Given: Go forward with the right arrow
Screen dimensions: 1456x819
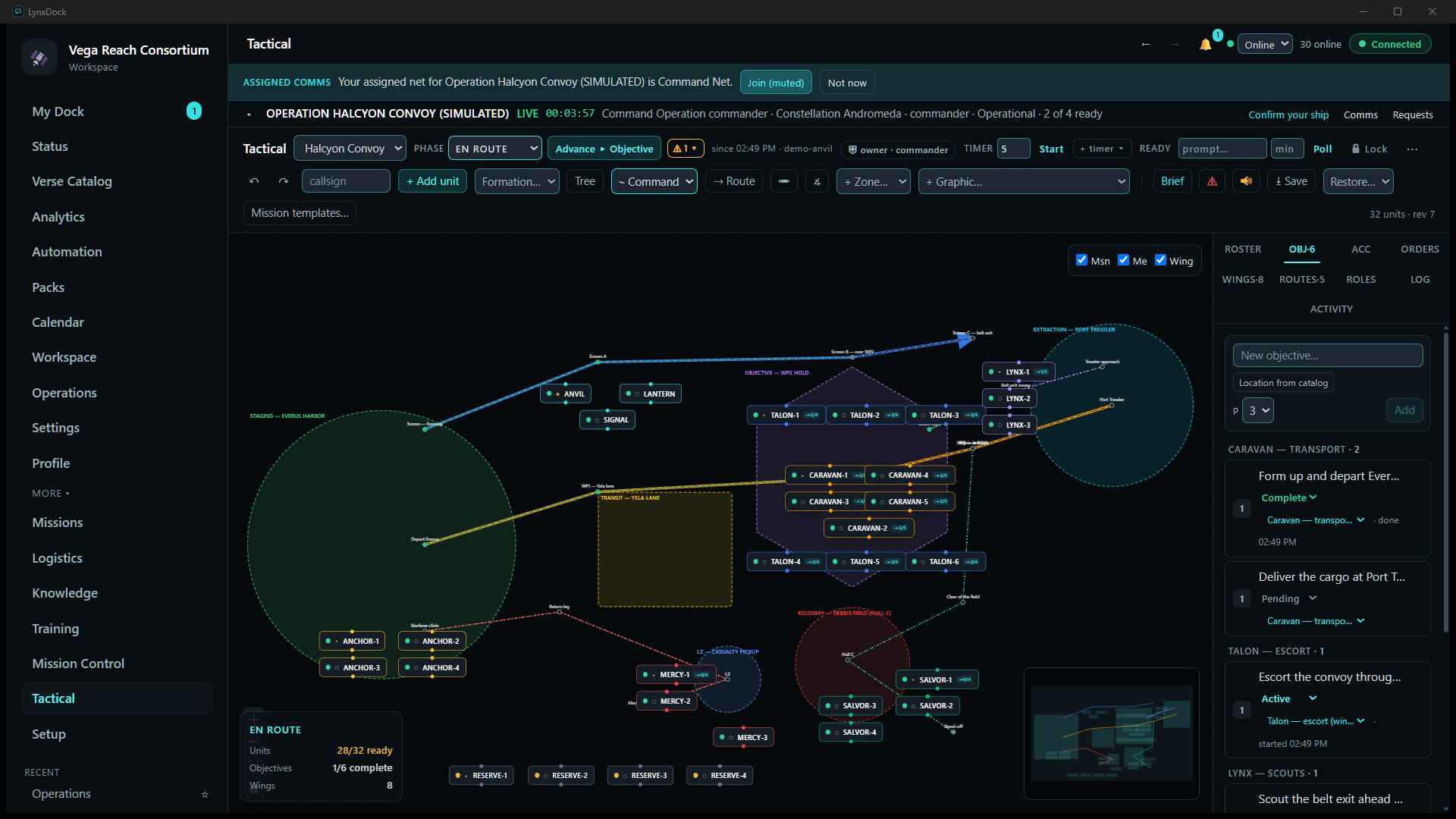Looking at the screenshot, I should 1174,44.
